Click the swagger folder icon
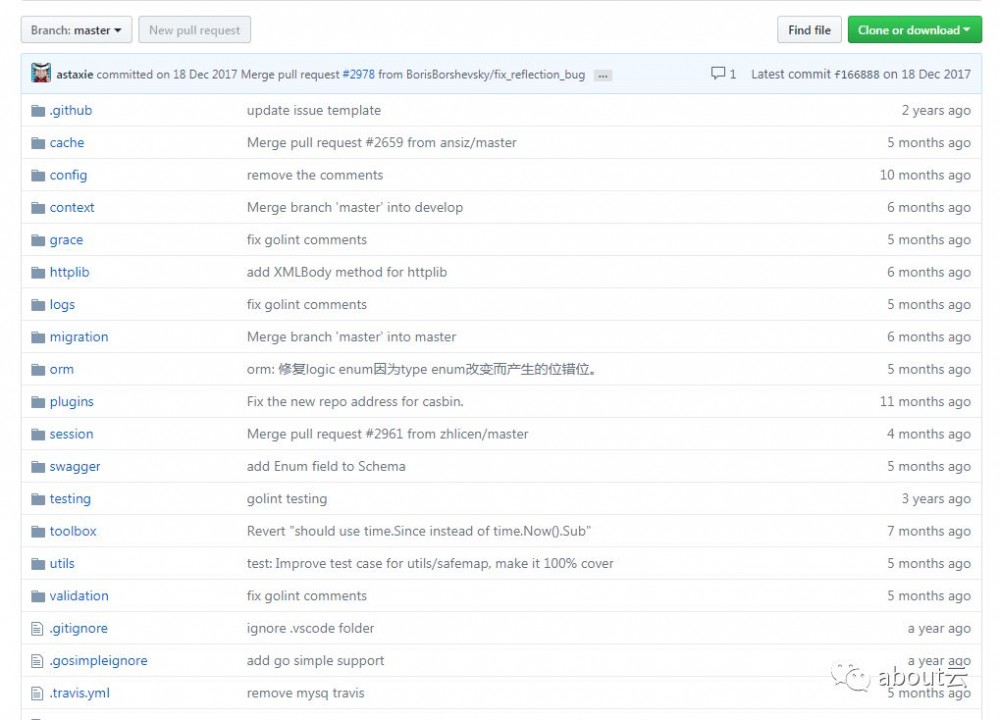 (x=38, y=467)
